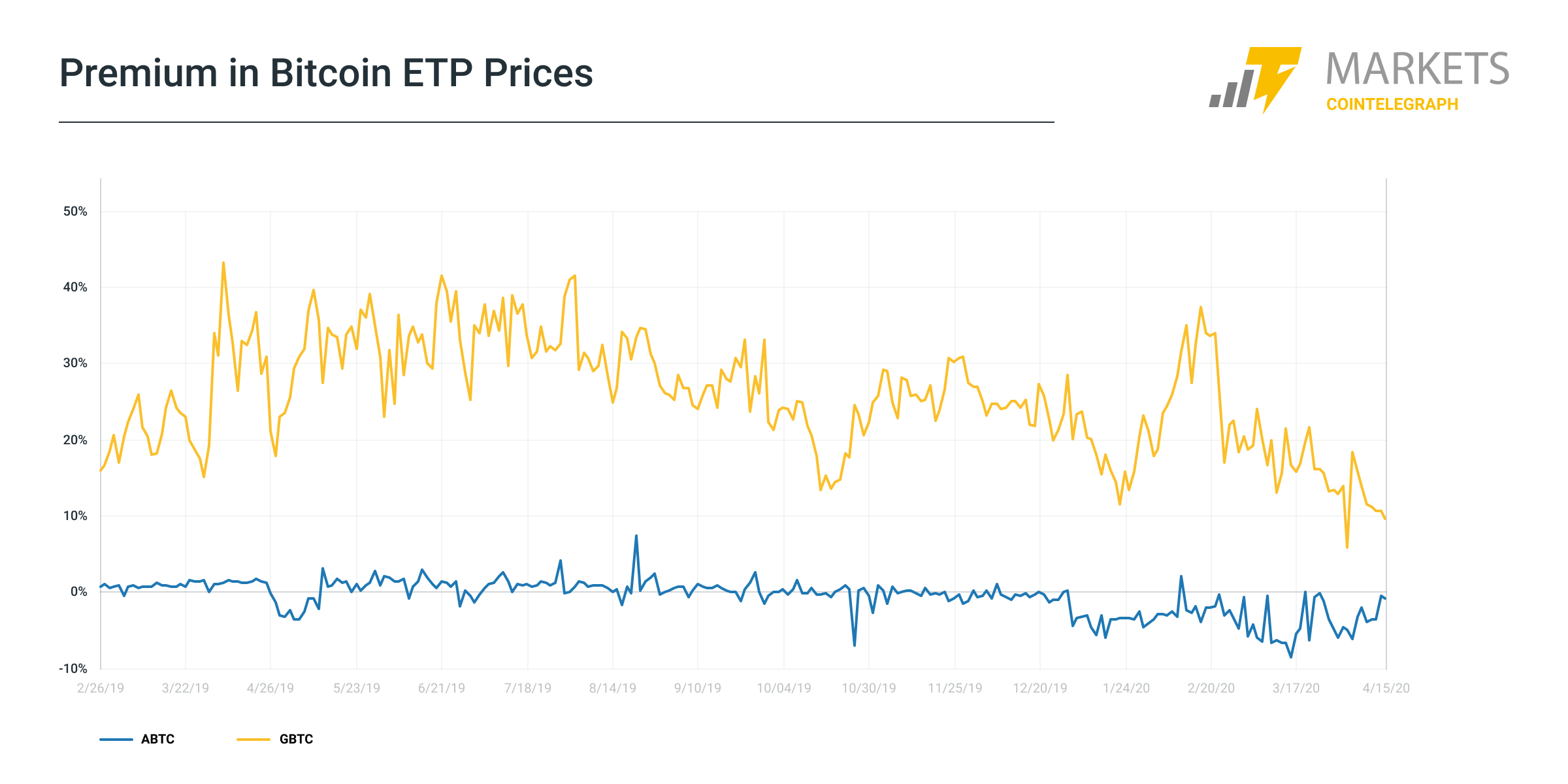Toggle the GBTC series legend label
The width and height of the screenshot is (1568, 784).
[296, 740]
